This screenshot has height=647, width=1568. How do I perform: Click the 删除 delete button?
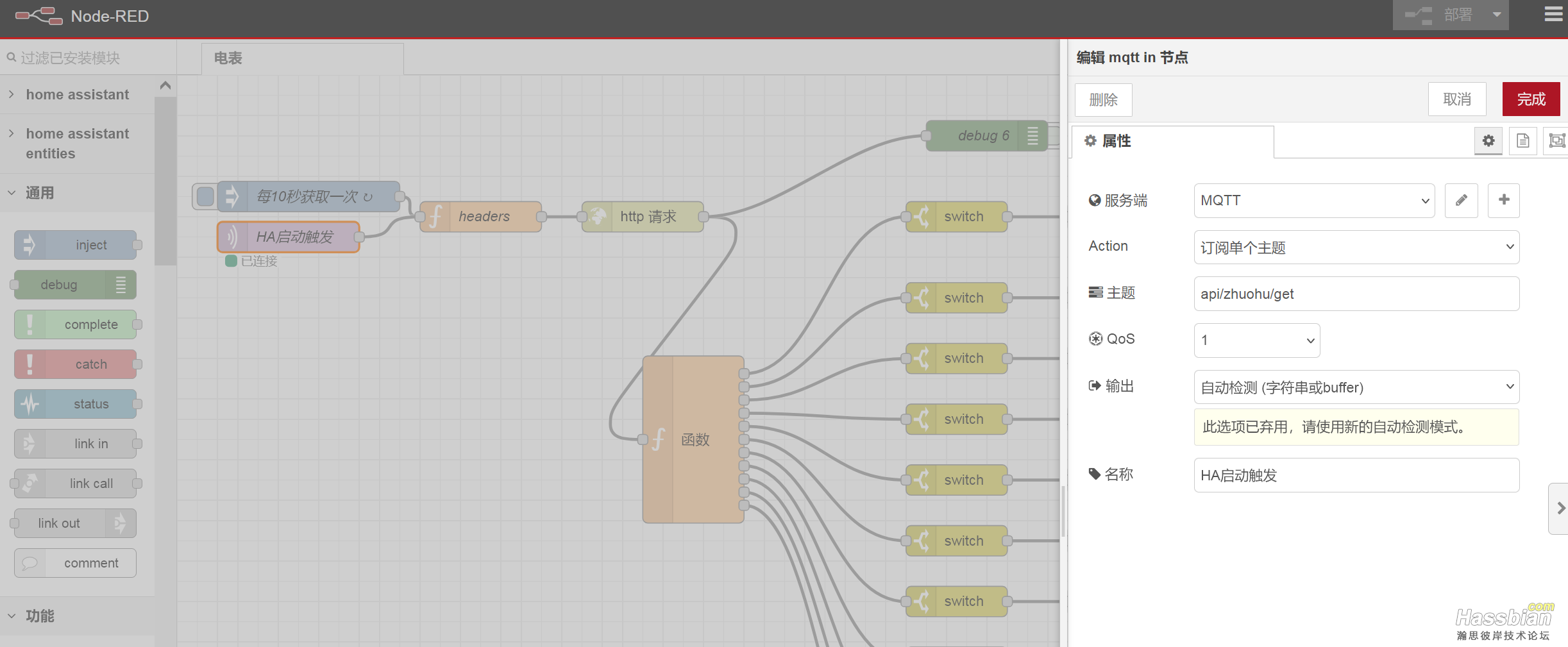point(1103,100)
